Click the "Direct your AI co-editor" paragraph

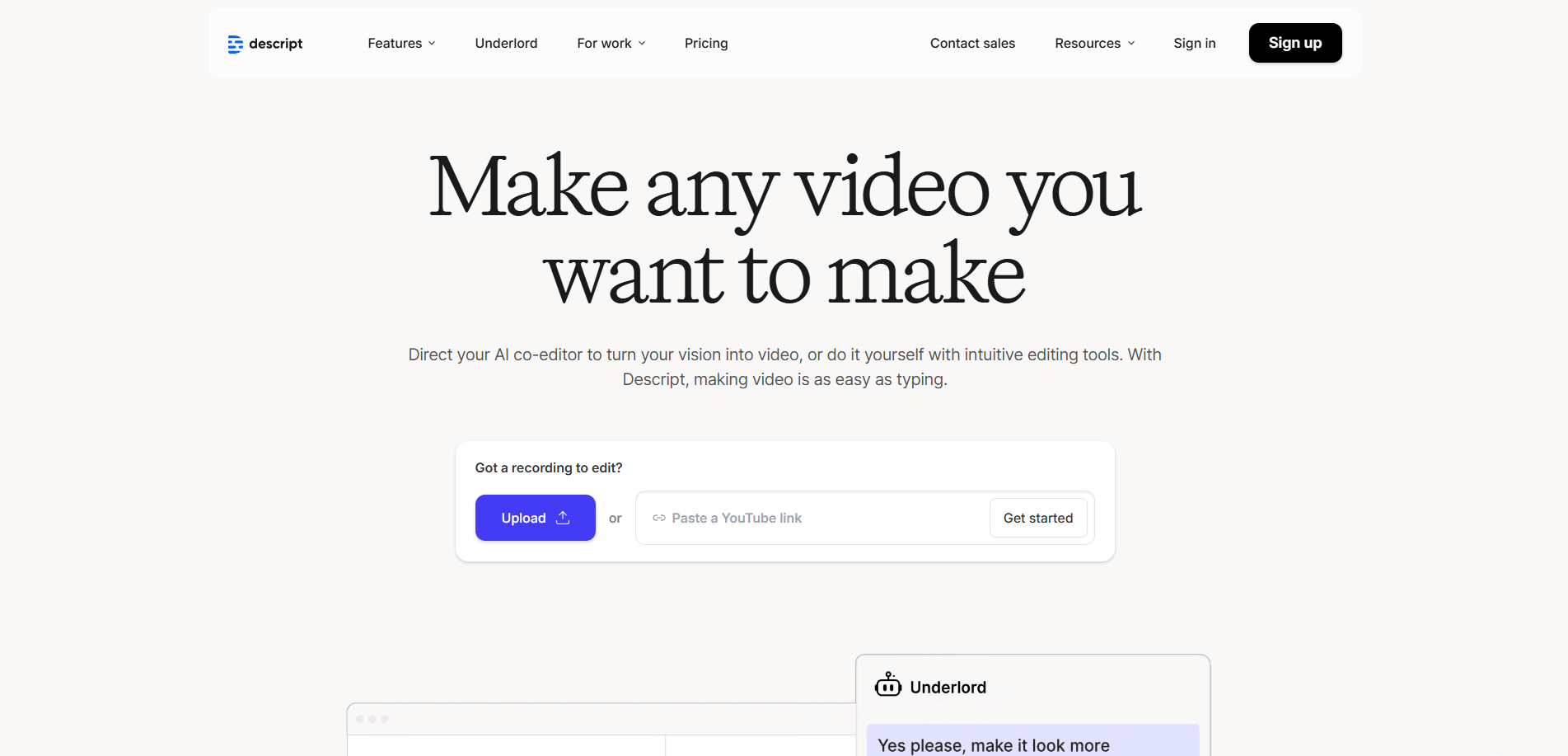click(784, 367)
